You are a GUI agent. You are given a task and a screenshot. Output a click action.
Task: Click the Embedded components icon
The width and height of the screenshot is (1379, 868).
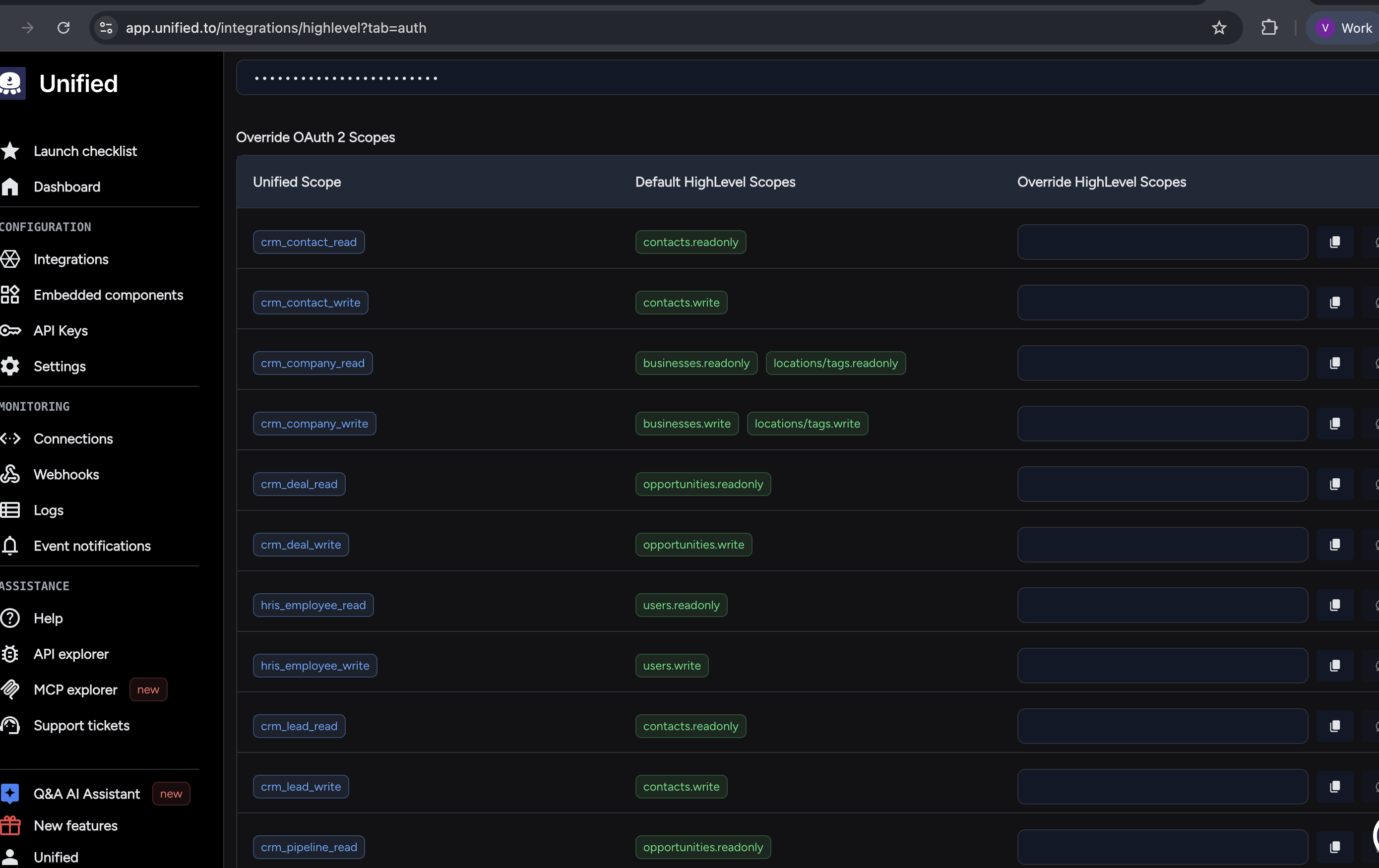click(x=10, y=295)
